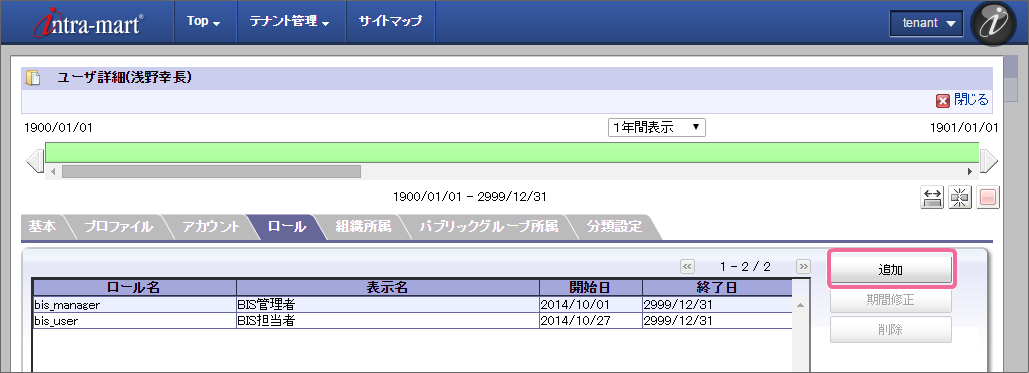The height and width of the screenshot is (373, 1029).
Task: Click the green period timeline bar
Action: click(x=512, y=153)
